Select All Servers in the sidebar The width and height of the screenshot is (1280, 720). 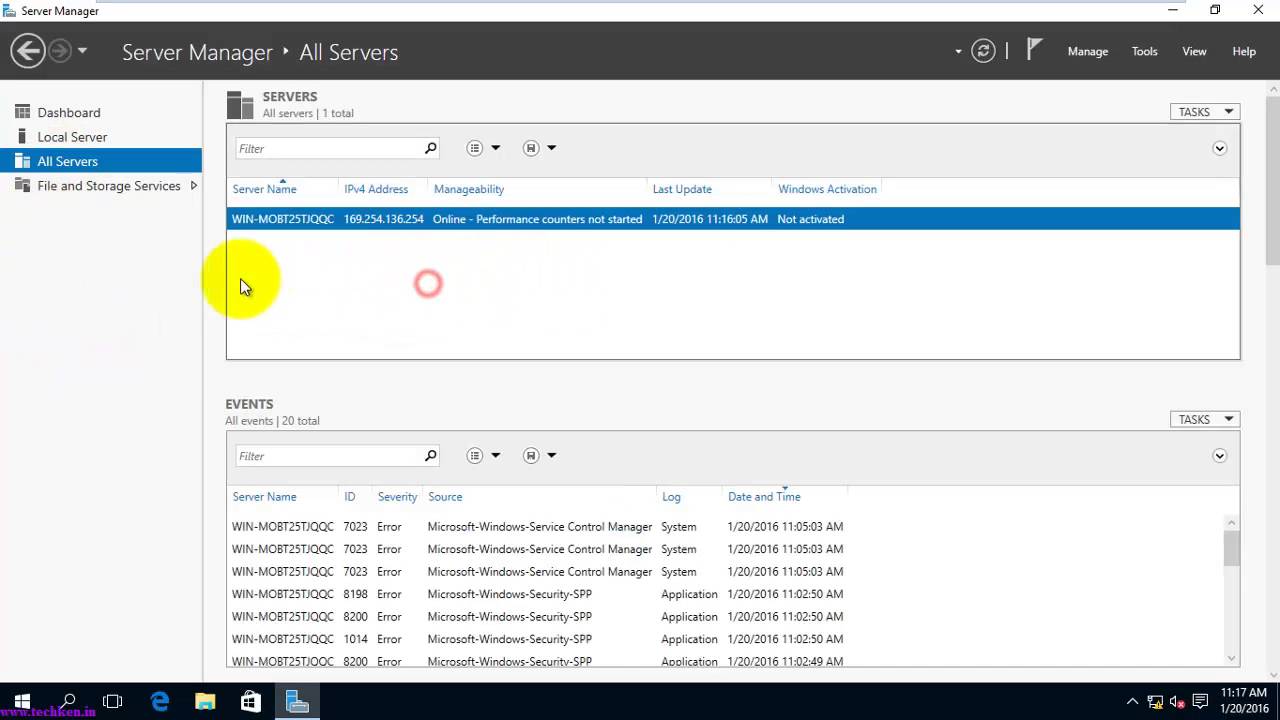(101, 161)
